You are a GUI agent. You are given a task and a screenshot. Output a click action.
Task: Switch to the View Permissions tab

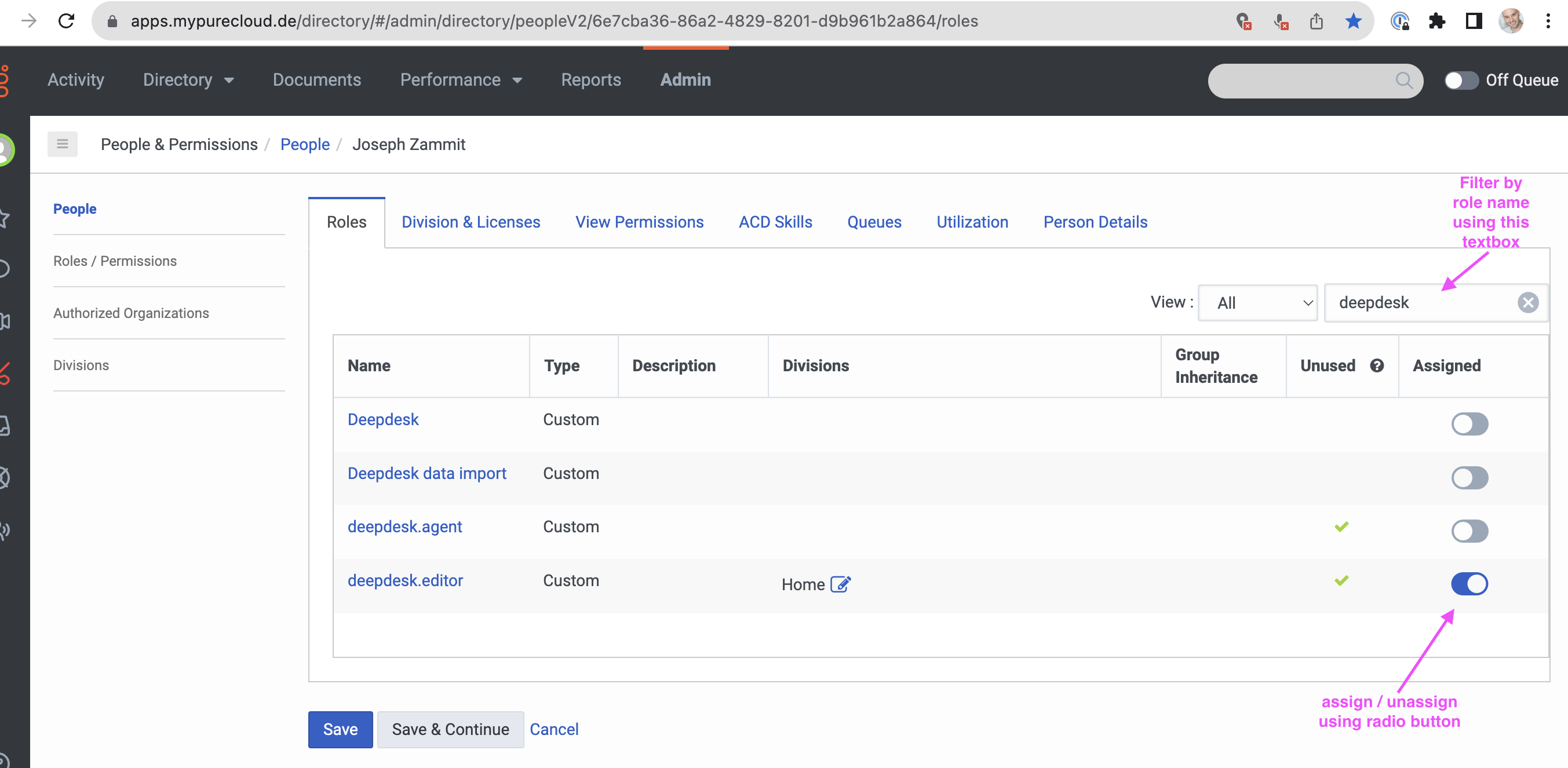[639, 222]
